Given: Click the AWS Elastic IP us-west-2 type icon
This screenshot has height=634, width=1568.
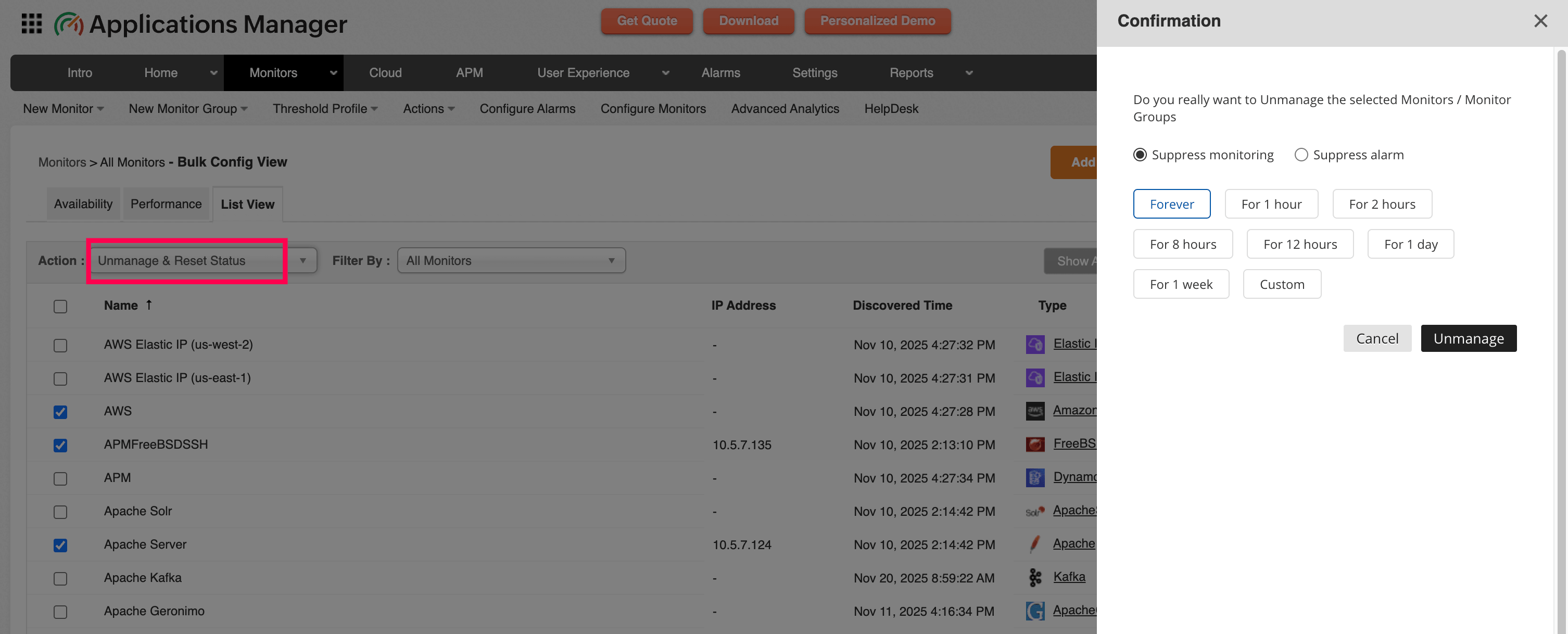Looking at the screenshot, I should point(1035,345).
